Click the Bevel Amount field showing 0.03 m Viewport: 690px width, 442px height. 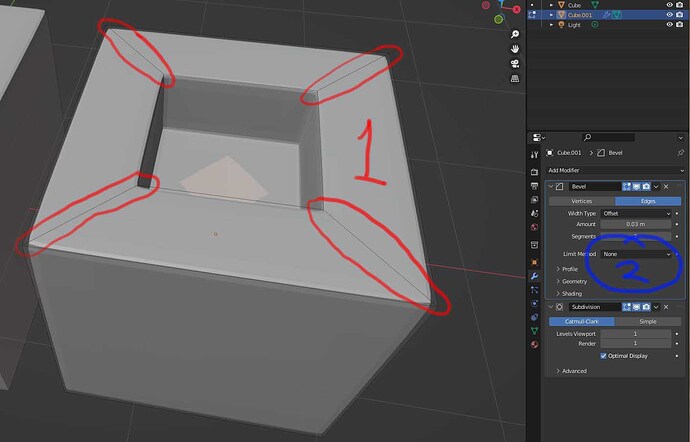tap(636, 224)
